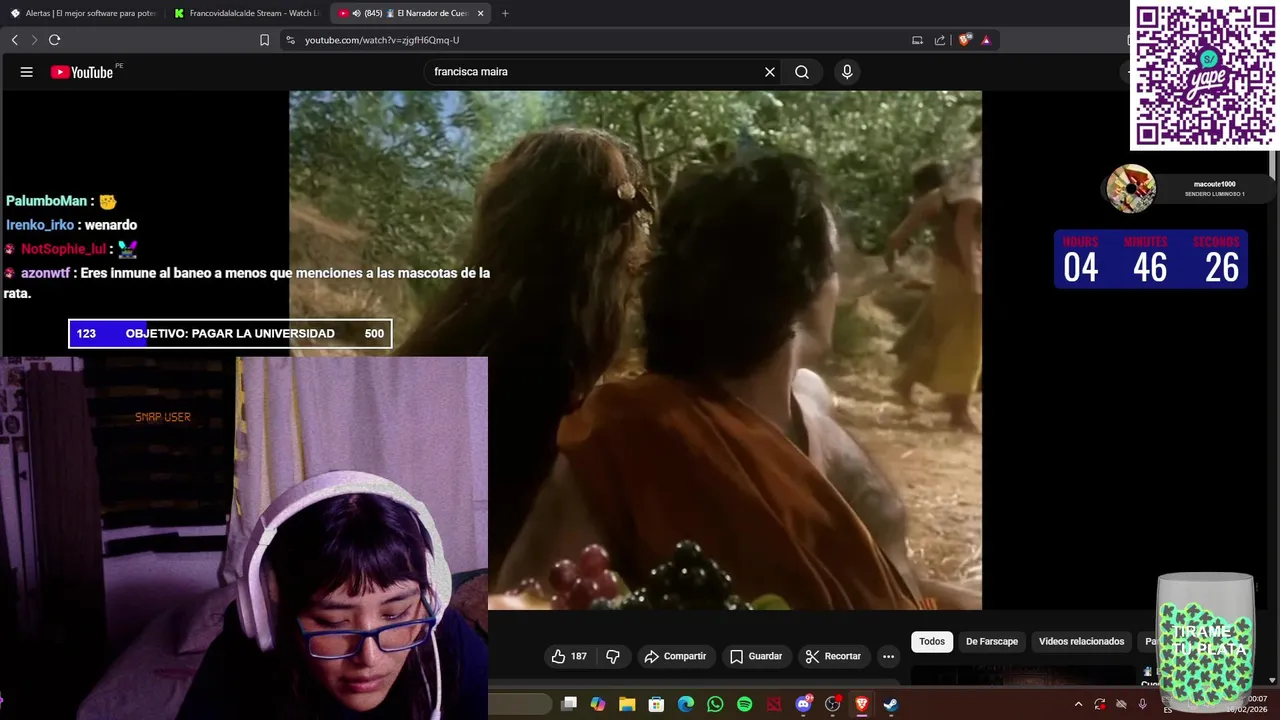This screenshot has height=720, width=1280.
Task: Open Brave Shields lion icon
Action: click(965, 40)
